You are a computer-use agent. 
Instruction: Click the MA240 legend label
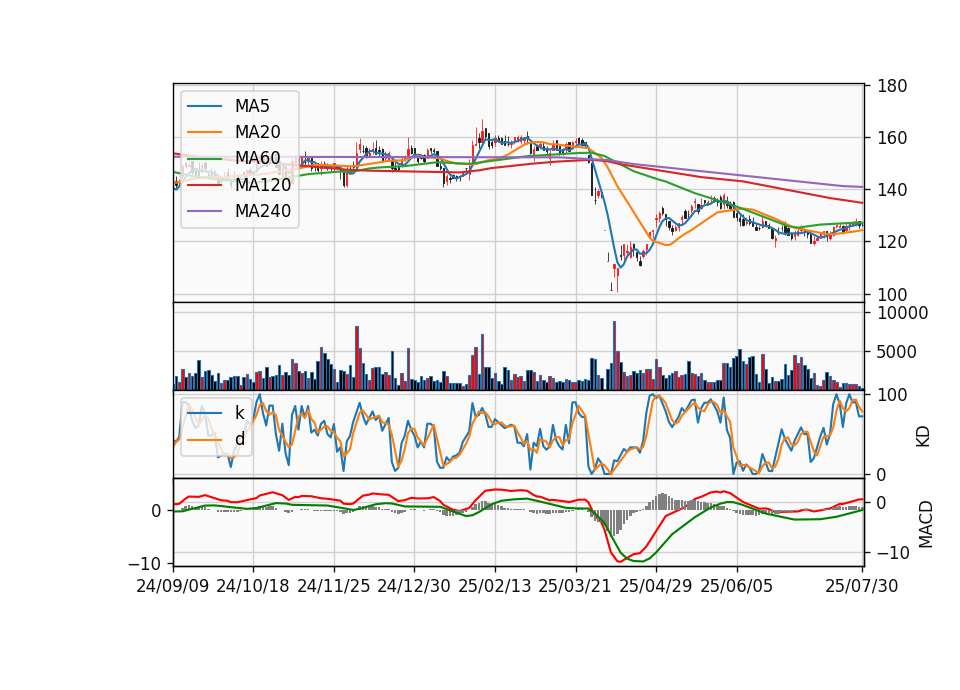click(x=263, y=211)
